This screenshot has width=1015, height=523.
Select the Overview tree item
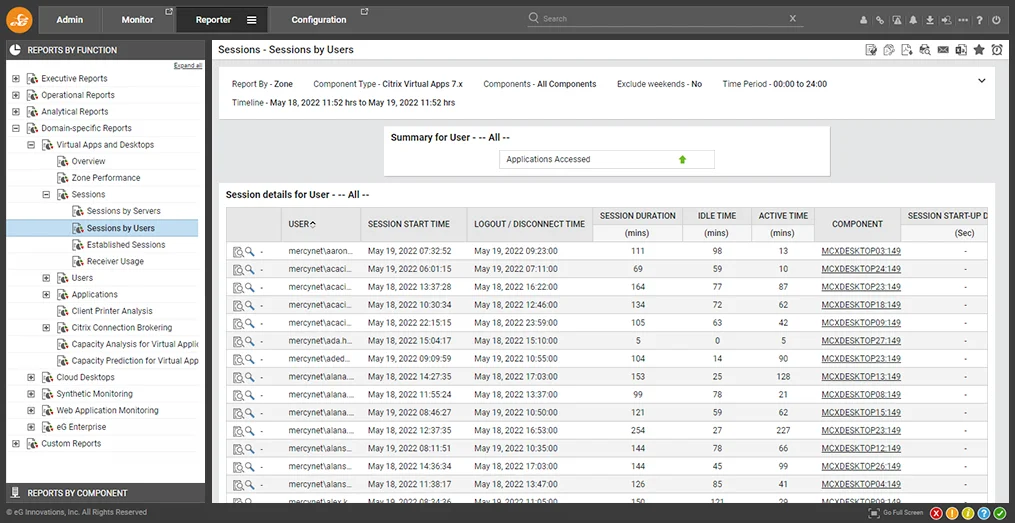tap(88, 161)
